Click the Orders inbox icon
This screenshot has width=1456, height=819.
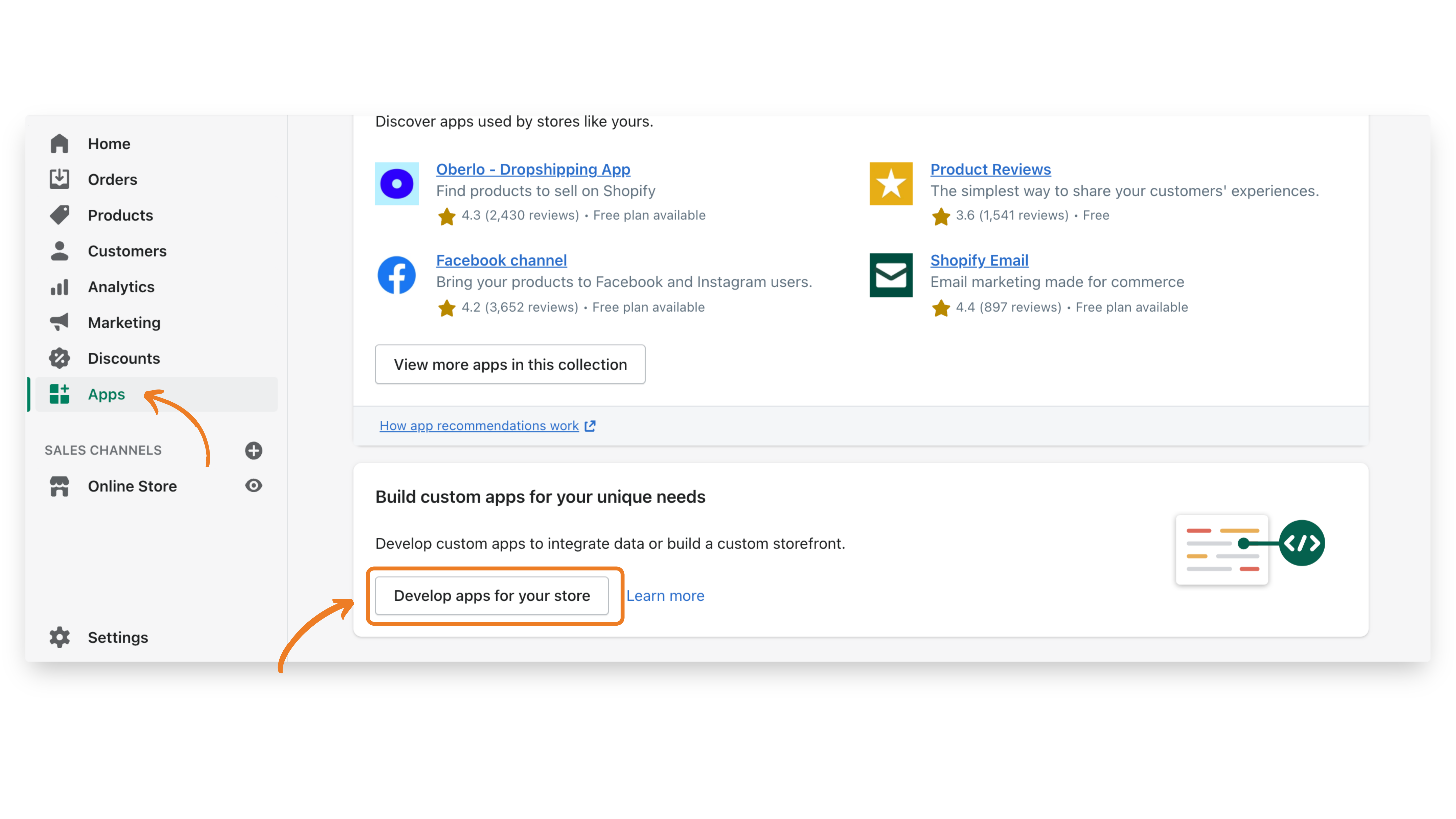pyautogui.click(x=59, y=179)
